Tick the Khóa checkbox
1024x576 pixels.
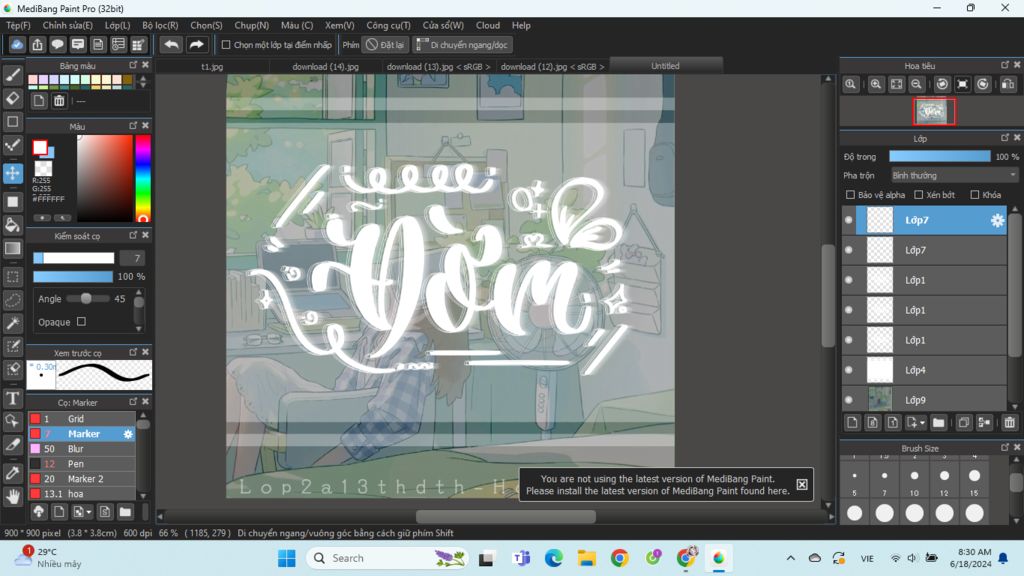974,195
